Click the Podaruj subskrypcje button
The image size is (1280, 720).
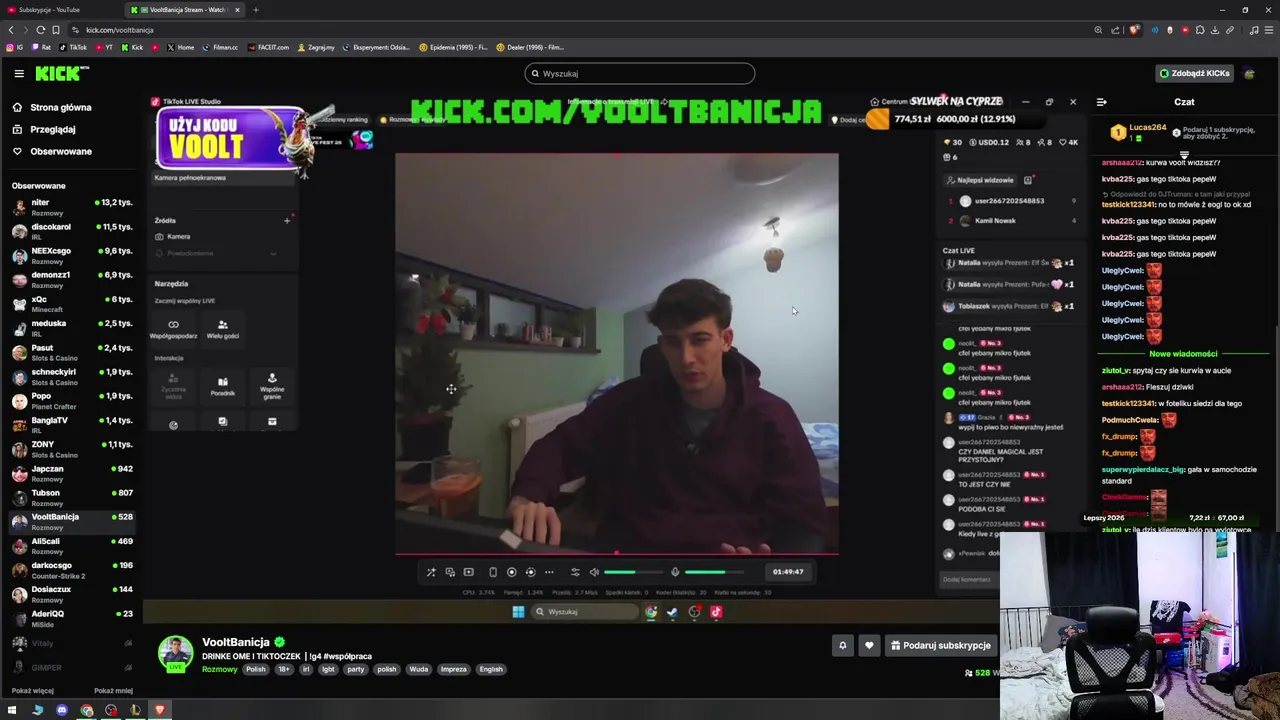[x=941, y=645]
